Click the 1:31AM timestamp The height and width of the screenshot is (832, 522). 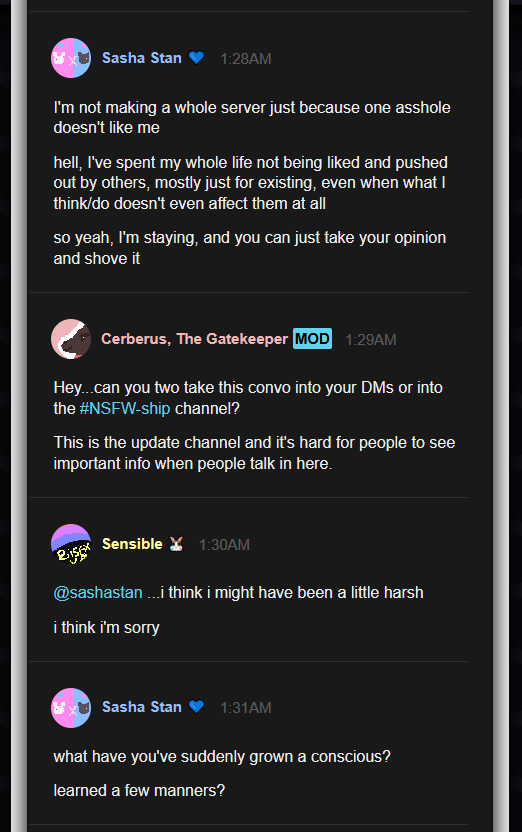(x=246, y=708)
